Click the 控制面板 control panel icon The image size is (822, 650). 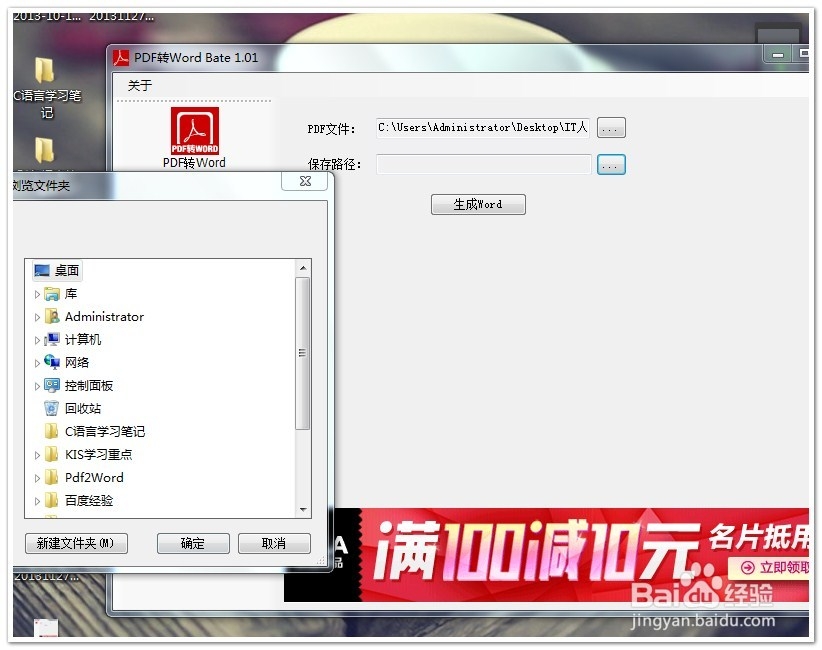[x=52, y=385]
